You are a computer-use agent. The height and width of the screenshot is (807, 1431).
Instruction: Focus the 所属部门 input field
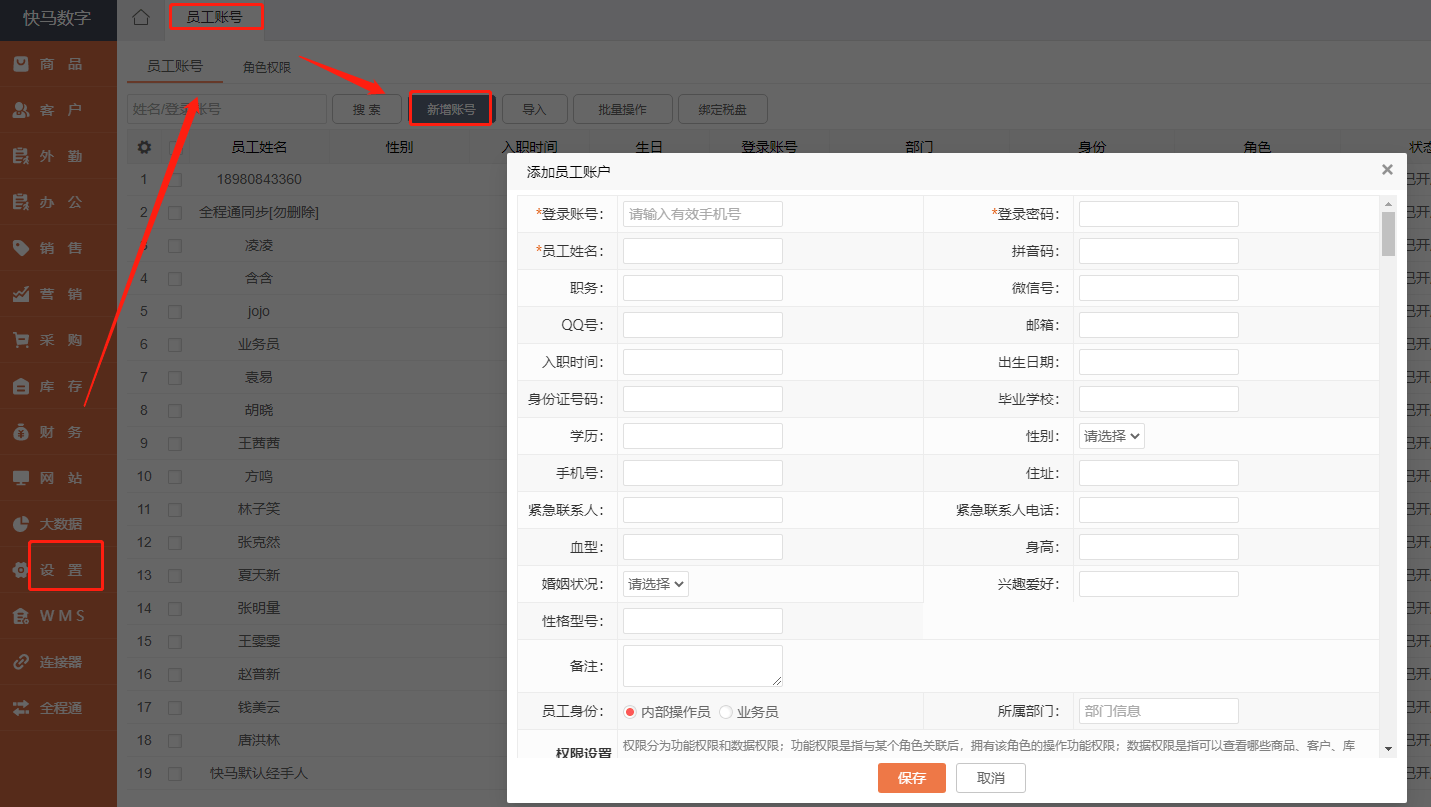pyautogui.click(x=1159, y=711)
